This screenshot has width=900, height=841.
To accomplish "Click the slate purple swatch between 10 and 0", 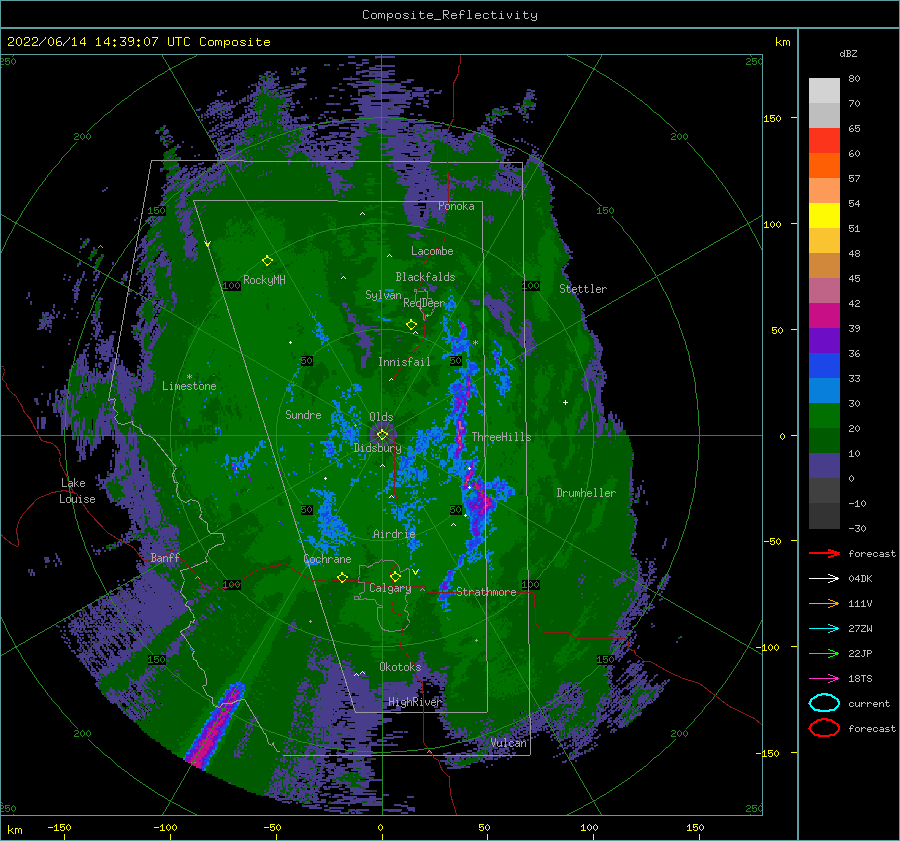I will coord(824,466).
